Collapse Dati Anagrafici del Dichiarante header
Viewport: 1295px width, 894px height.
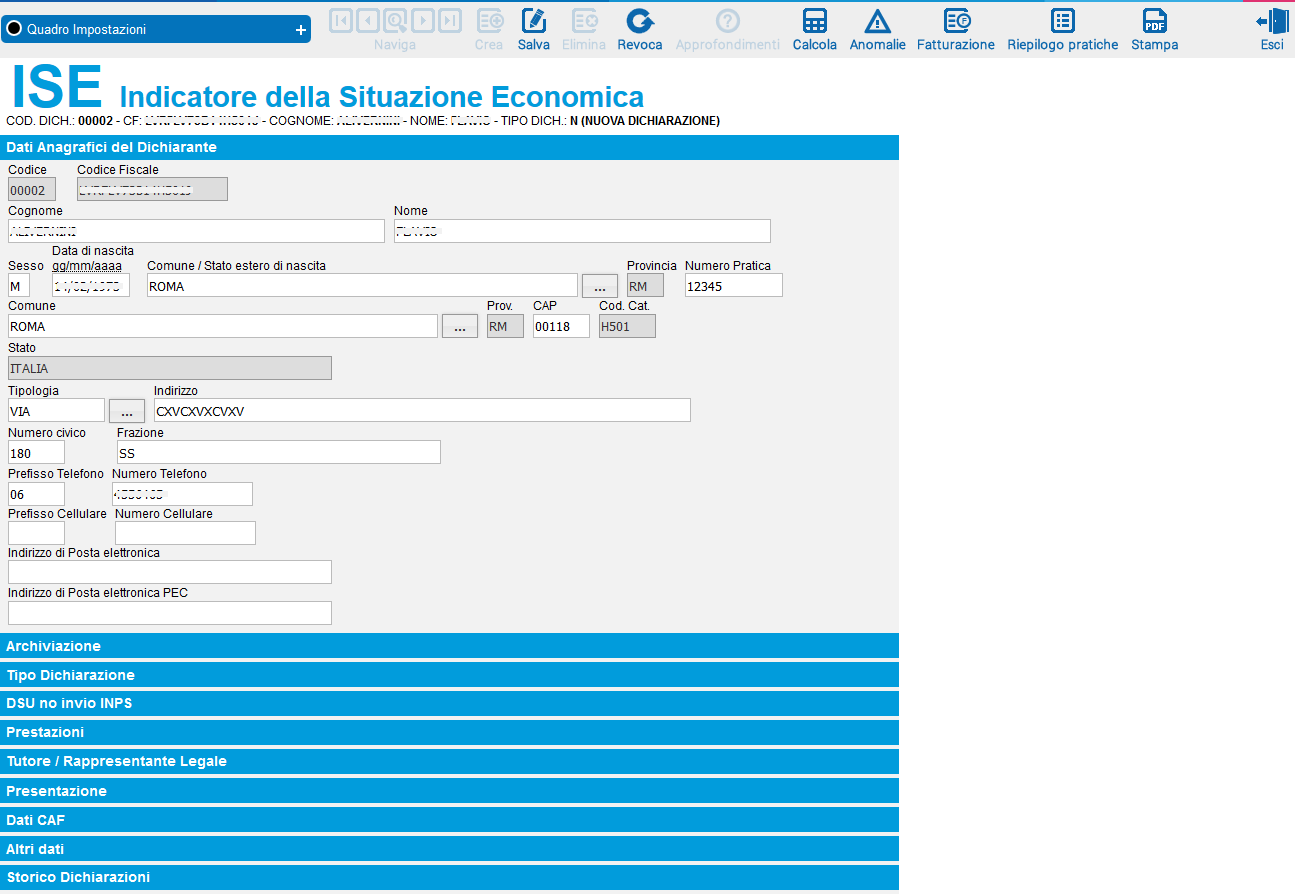click(x=449, y=147)
